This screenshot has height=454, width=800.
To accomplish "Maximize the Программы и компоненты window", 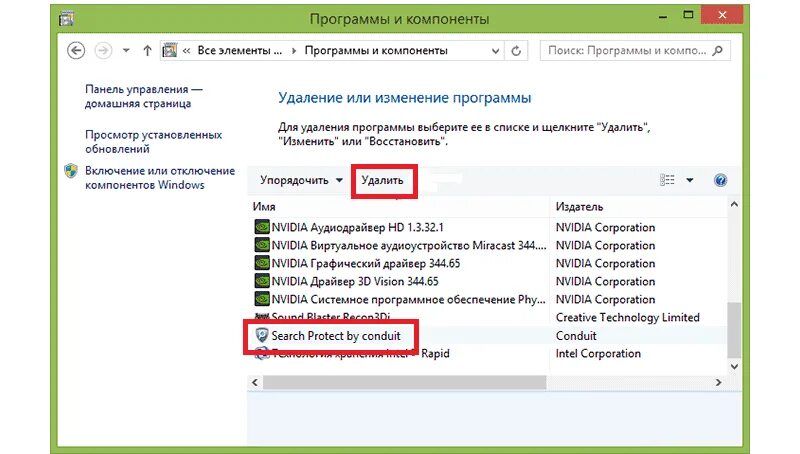I will coord(688,15).
